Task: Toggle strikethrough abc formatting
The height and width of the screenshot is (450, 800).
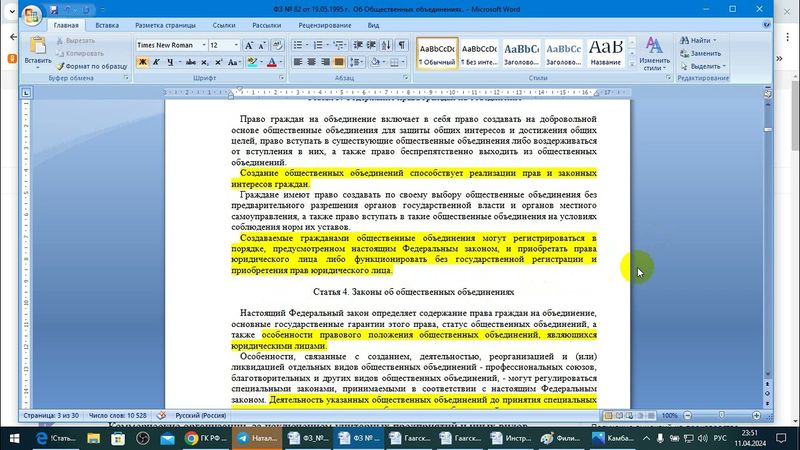Action: coord(191,62)
